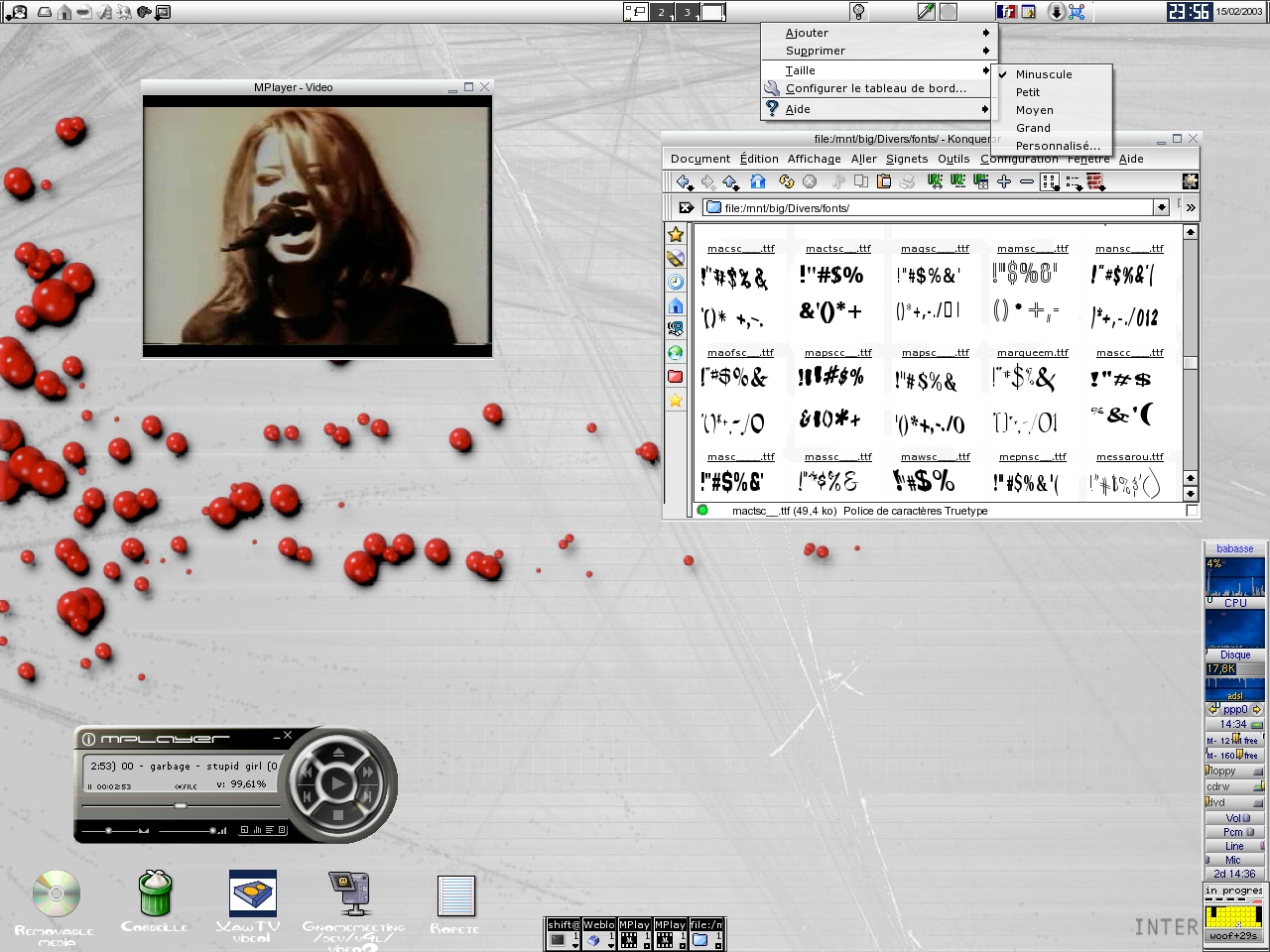
Task: Click Configurer le tableau de bord entry
Action: 875,88
